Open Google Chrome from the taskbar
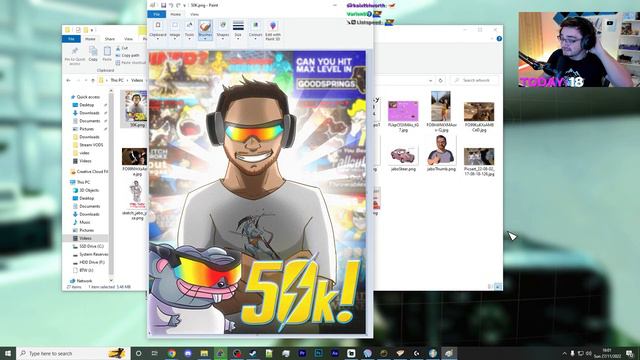Image resolution: width=640 pixels, height=360 pixels. (171, 353)
